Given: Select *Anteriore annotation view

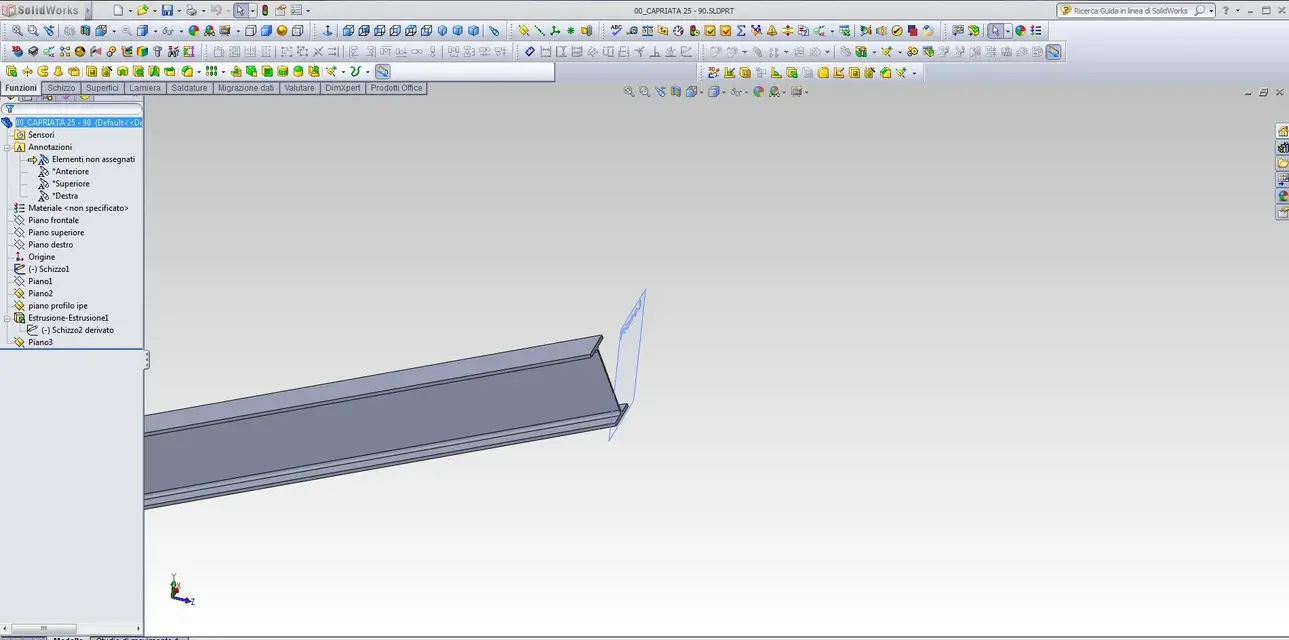Looking at the screenshot, I should [70, 172].
